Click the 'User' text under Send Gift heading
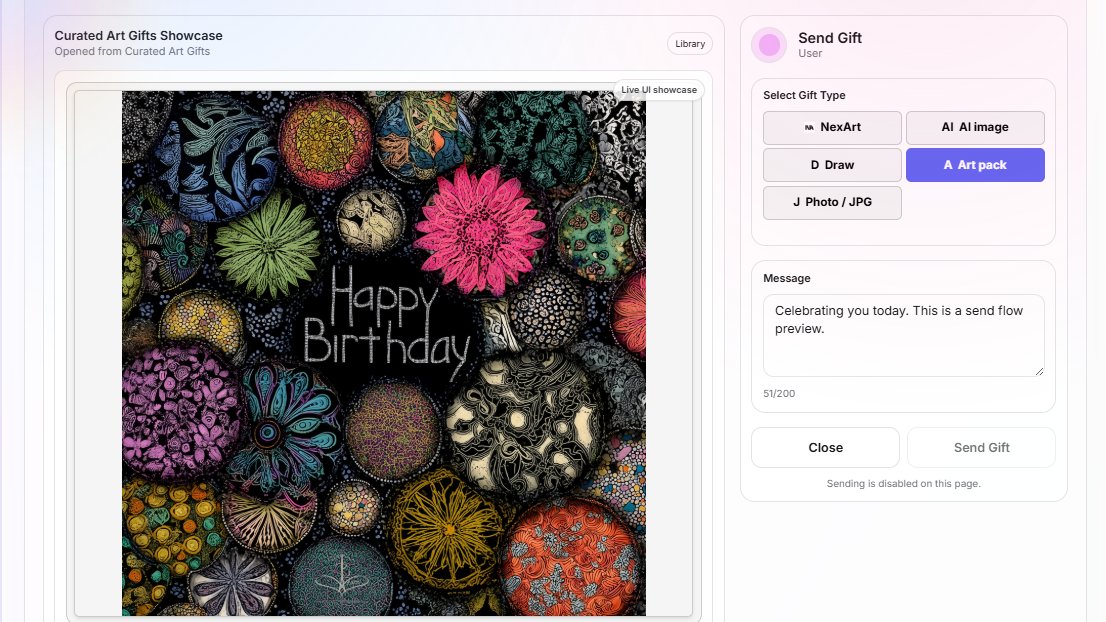 (810, 54)
